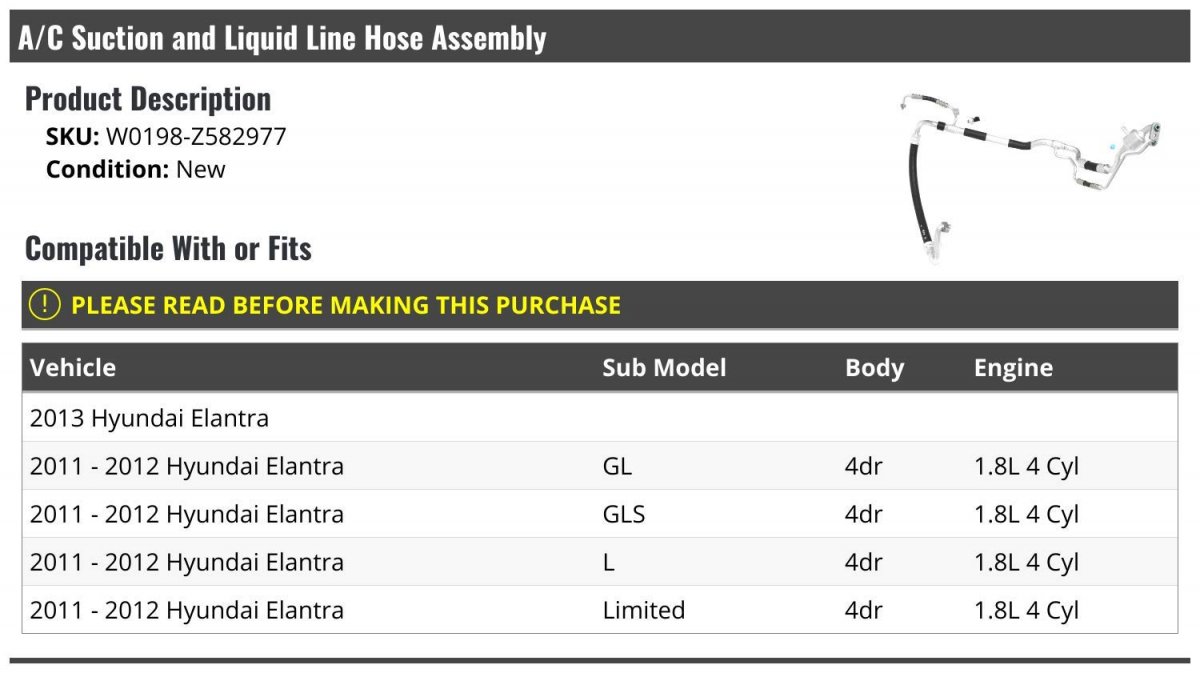Click the SKU number W0198-Z582977
The image size is (1200, 673).
(196, 136)
